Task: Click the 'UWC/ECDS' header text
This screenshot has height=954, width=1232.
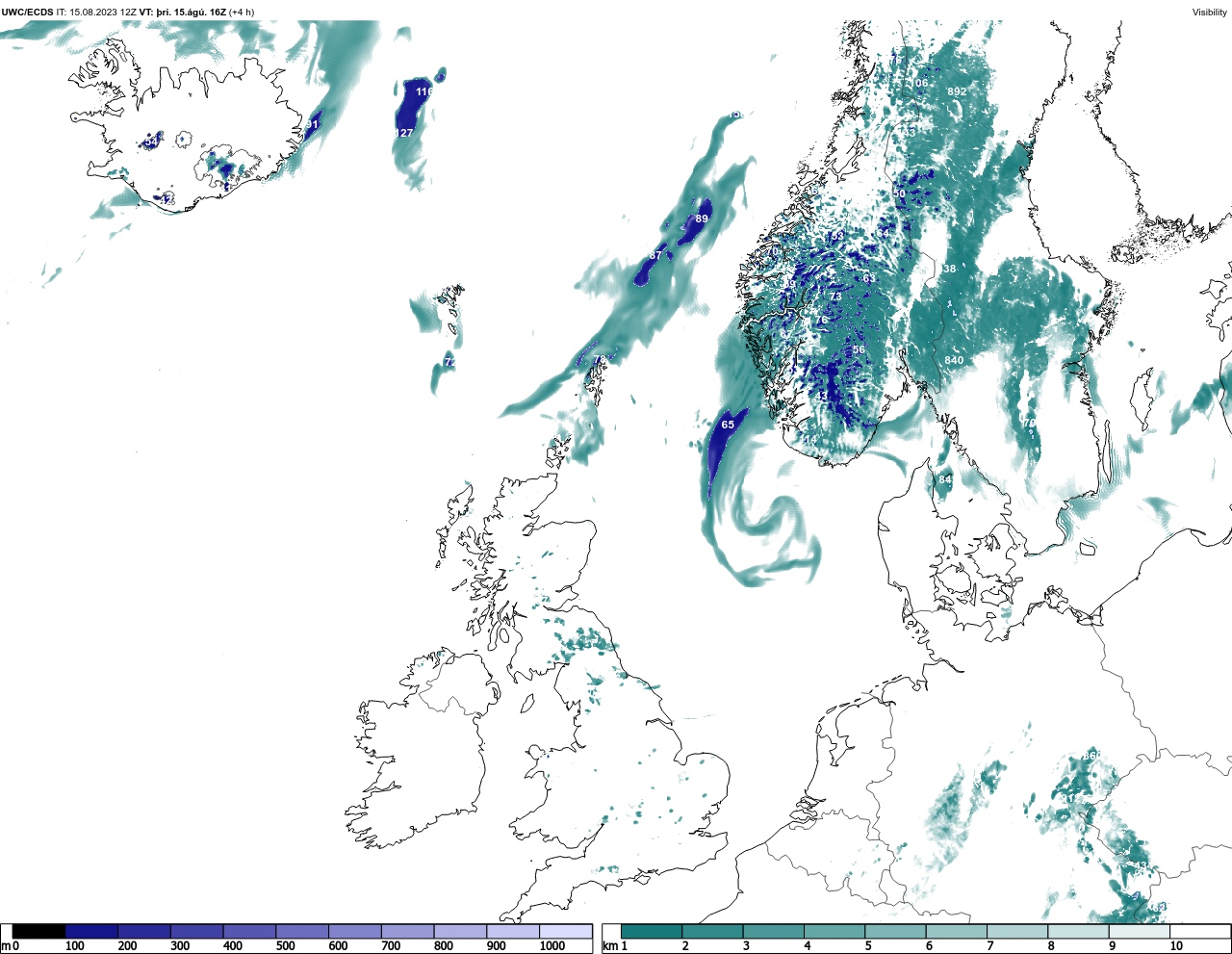Action: click(28, 13)
